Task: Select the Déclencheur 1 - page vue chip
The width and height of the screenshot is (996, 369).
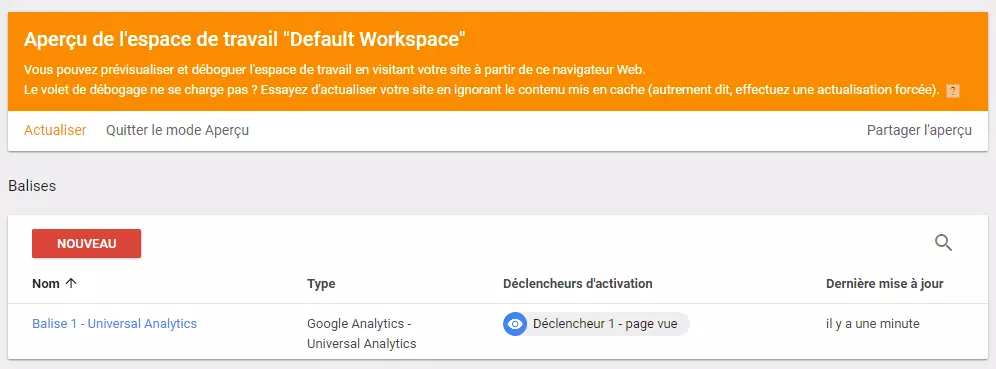Action: (596, 324)
